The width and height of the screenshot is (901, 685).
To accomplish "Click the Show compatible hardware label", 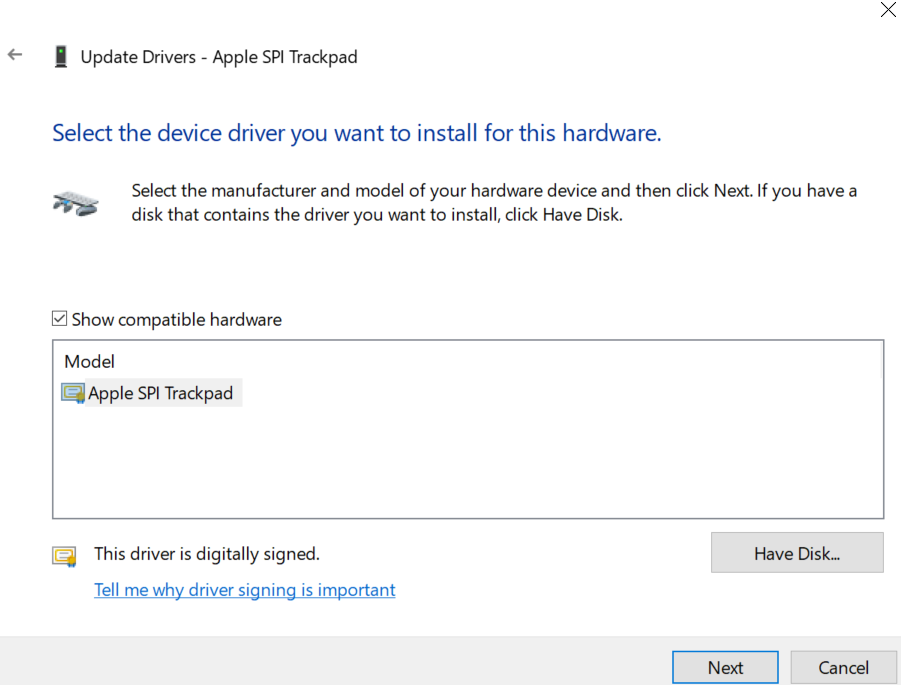I will pyautogui.click(x=177, y=320).
